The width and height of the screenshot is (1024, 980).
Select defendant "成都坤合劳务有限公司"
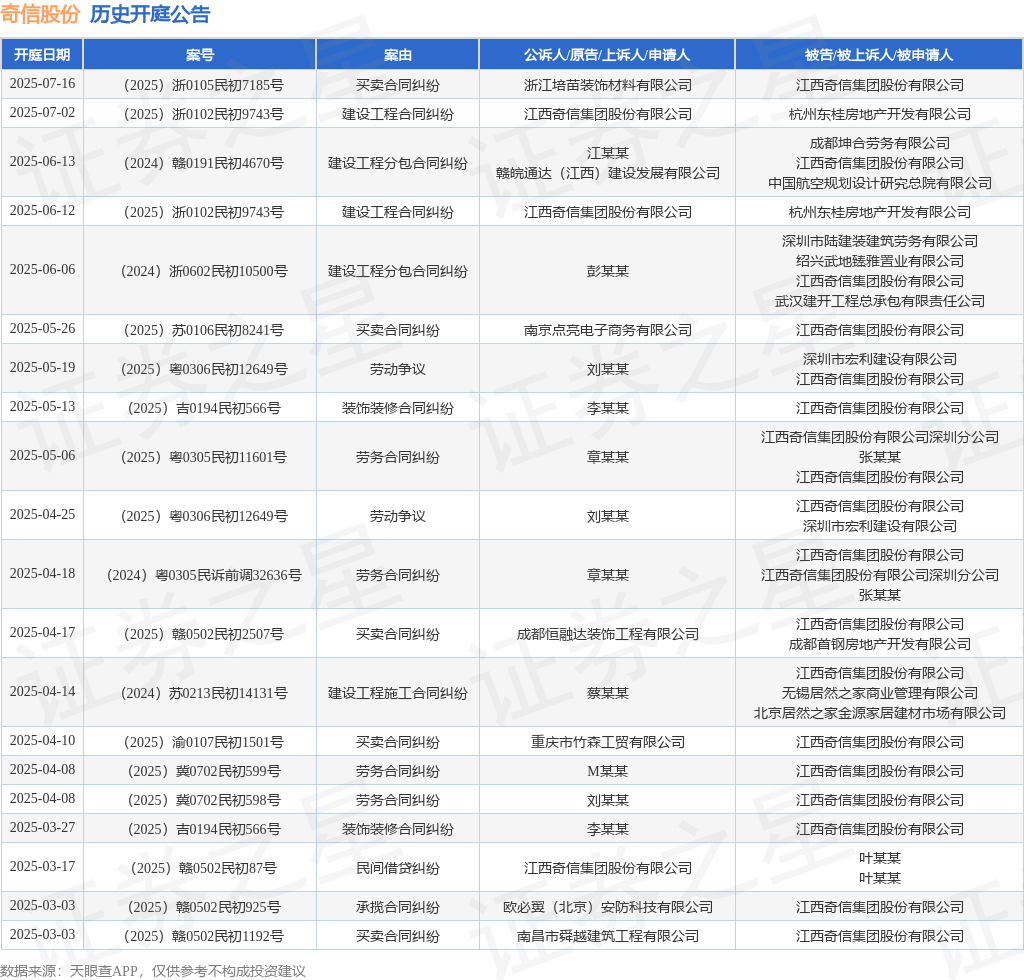click(880, 143)
